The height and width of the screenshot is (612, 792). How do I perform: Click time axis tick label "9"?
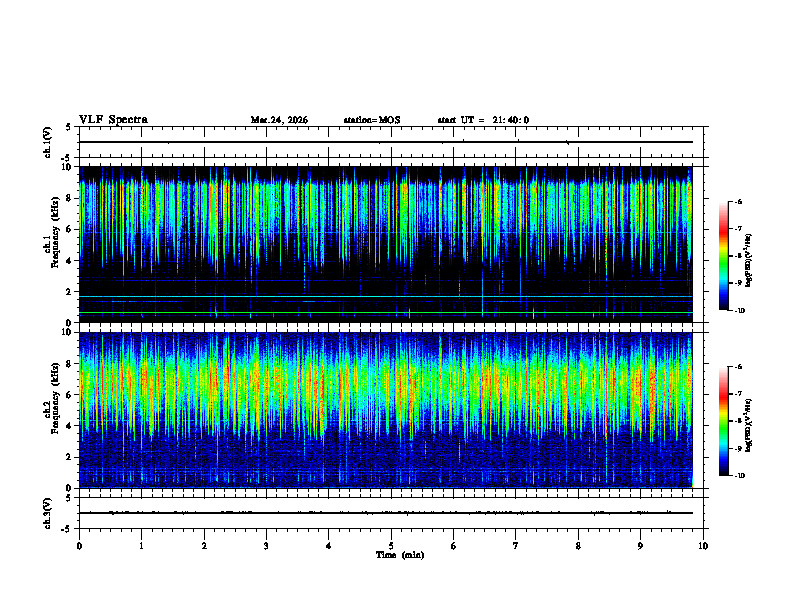tap(640, 546)
